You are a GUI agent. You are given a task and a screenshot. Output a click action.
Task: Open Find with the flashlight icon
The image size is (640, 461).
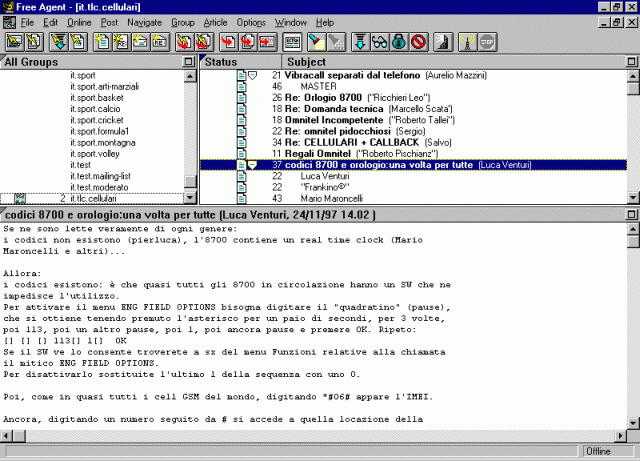[316, 42]
